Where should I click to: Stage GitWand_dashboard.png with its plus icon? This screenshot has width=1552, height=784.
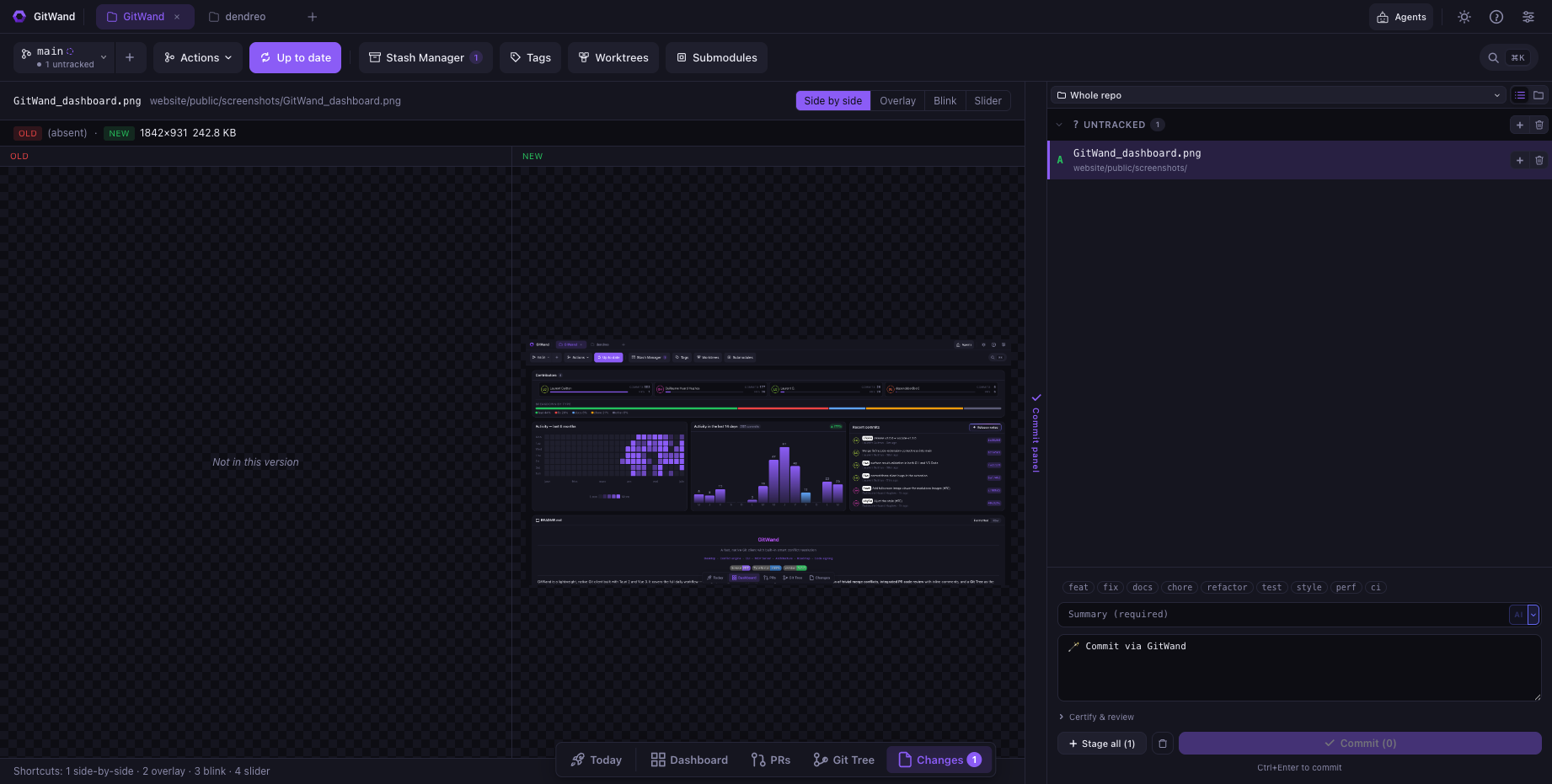[1520, 160]
